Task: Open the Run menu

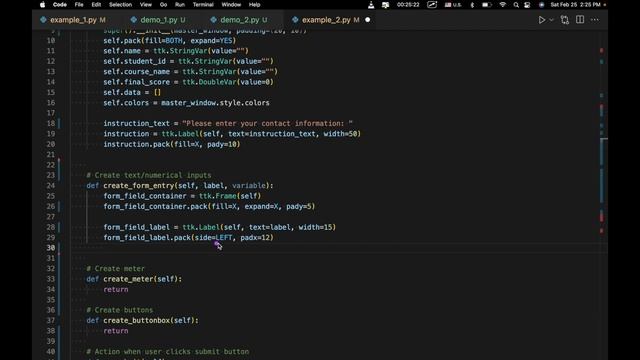Action: 180,5
